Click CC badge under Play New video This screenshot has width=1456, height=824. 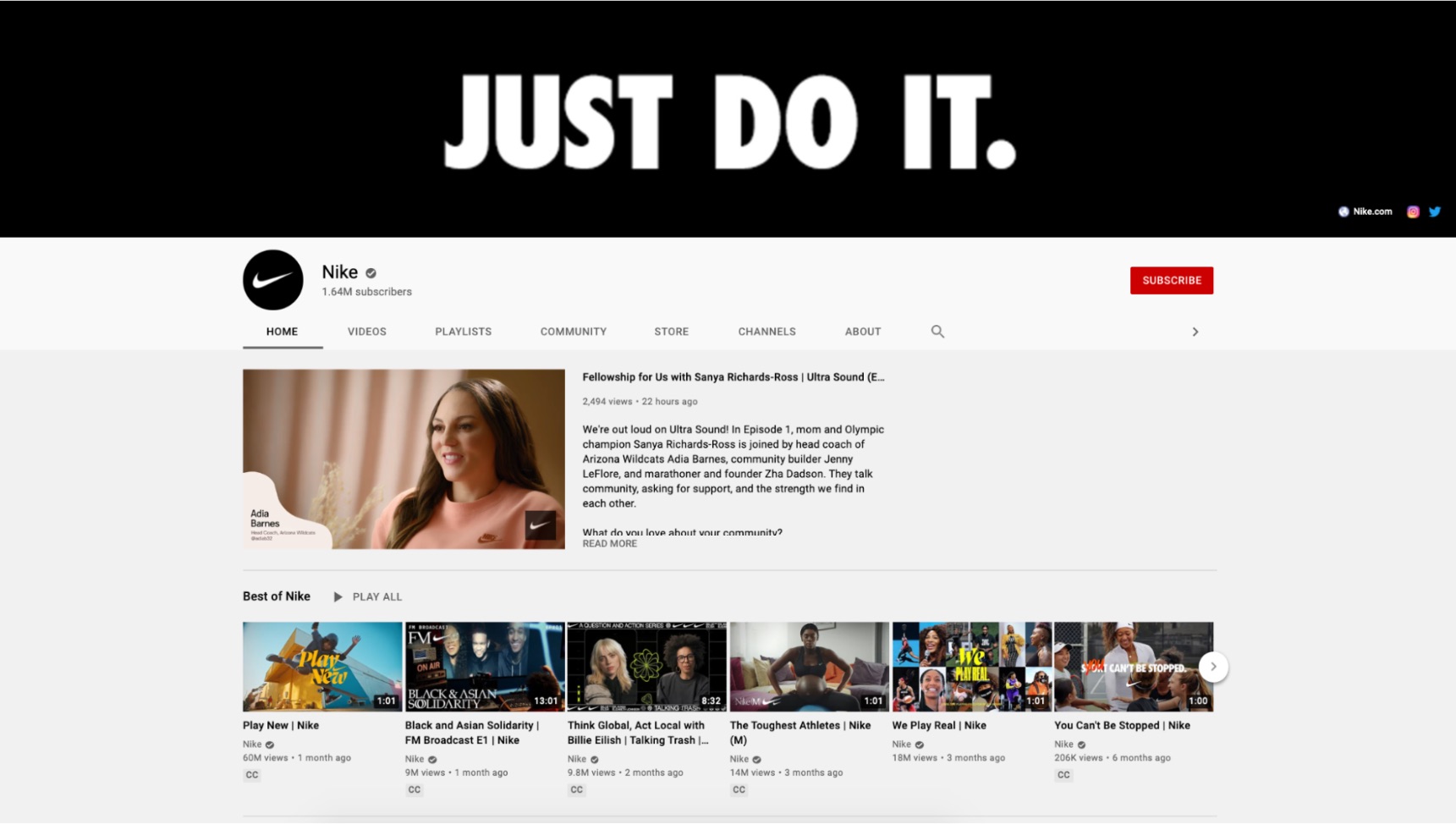tap(252, 775)
